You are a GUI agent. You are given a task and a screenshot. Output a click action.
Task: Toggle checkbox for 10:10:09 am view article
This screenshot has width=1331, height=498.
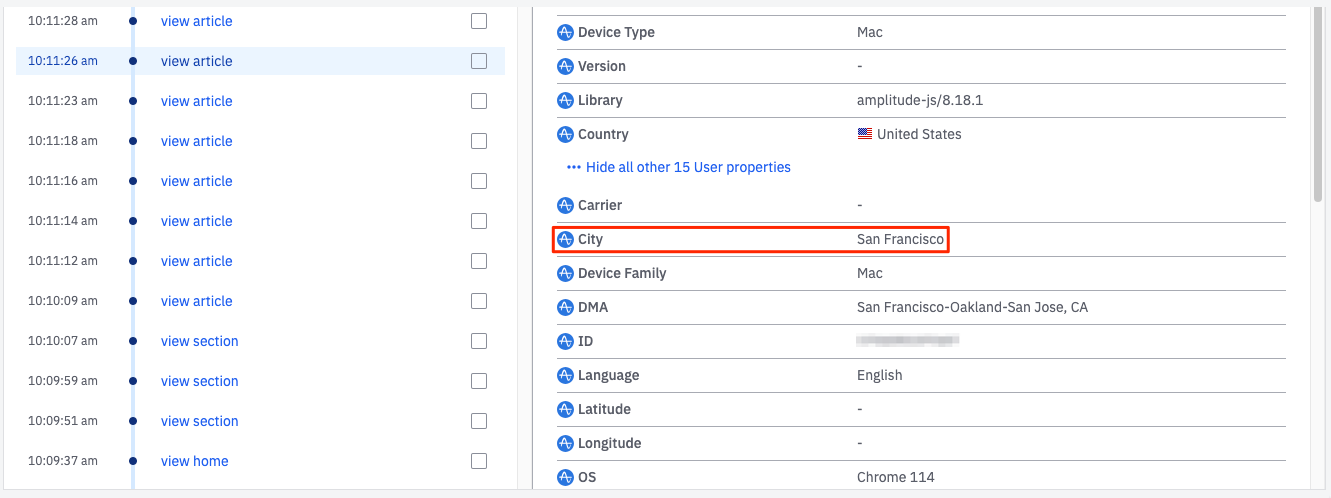[x=479, y=301]
